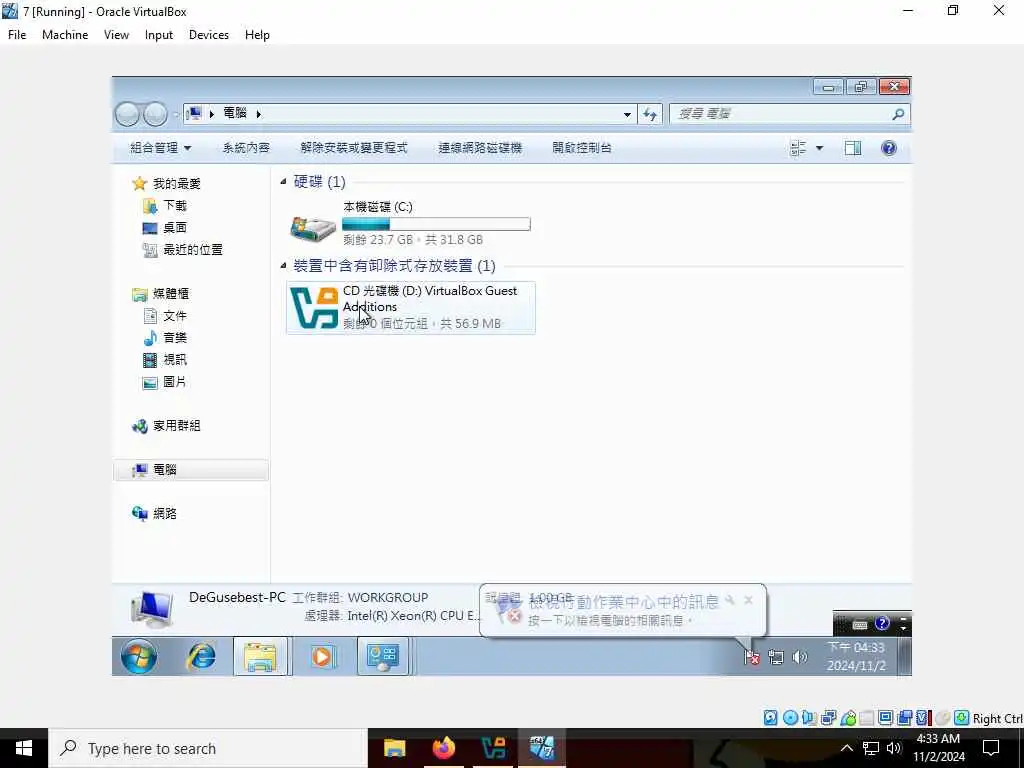Click 開啟控制台 toolbar button

point(582,148)
